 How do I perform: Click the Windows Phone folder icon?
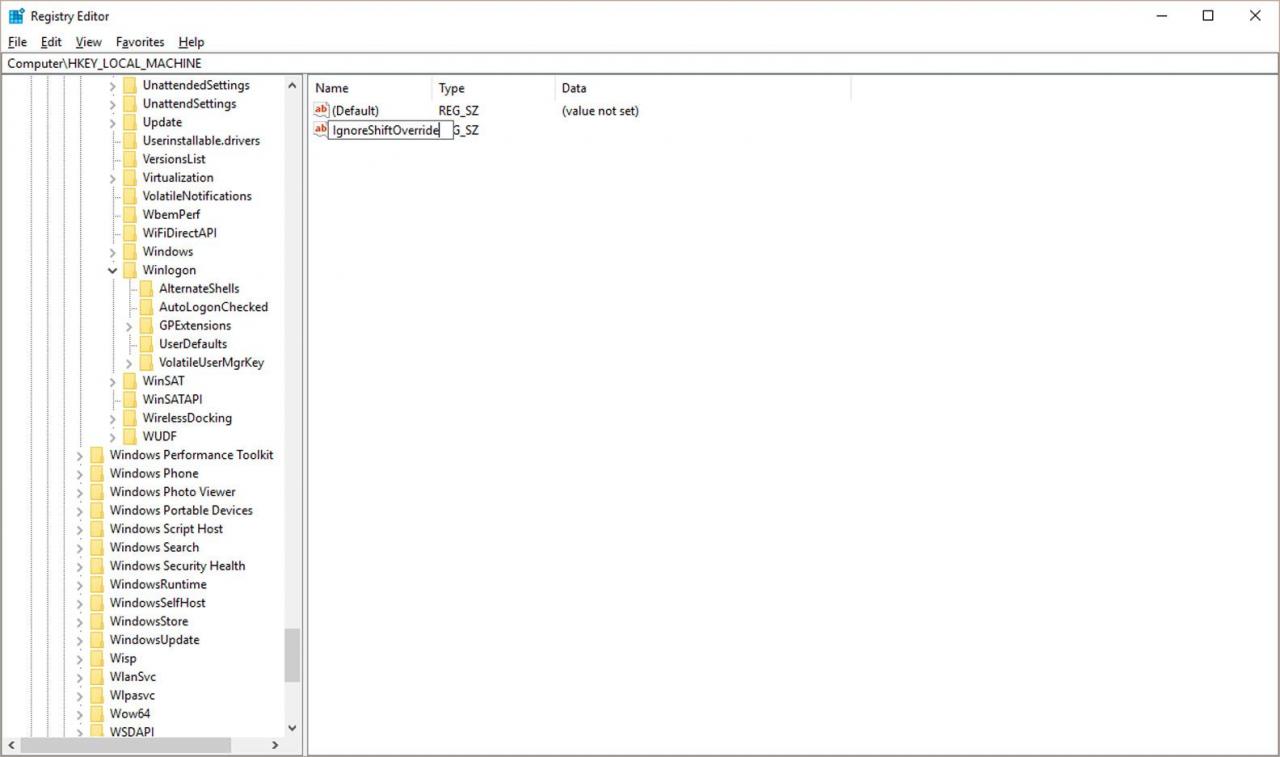coord(97,473)
